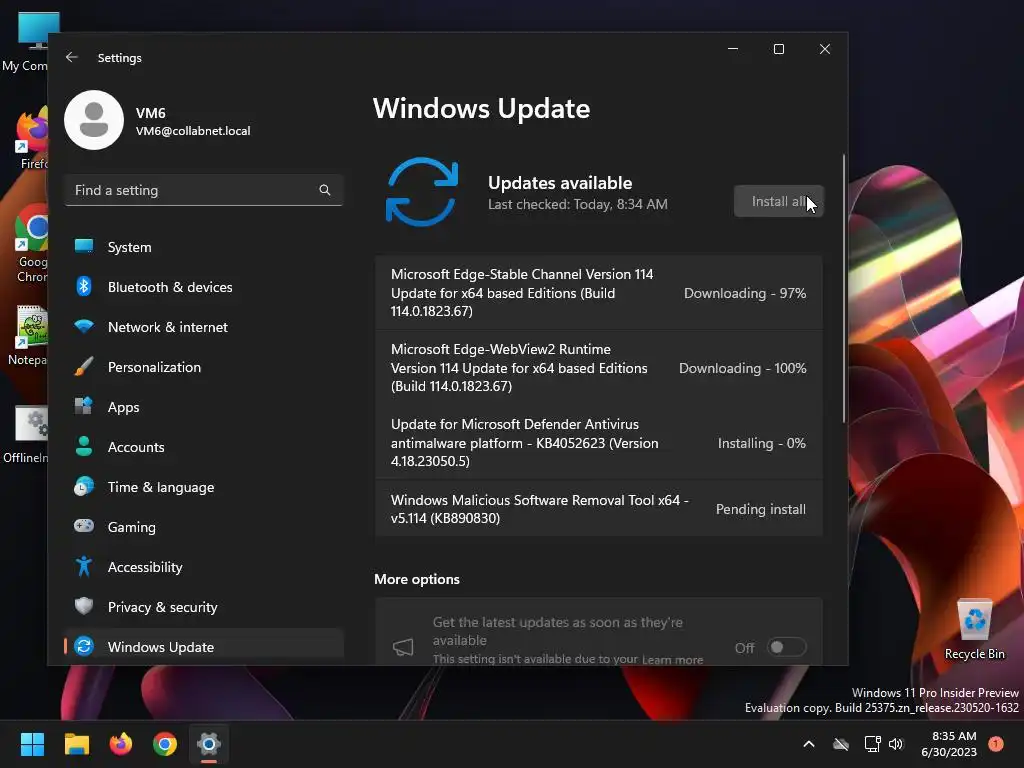Click the clock and date in the taskbar
Image resolution: width=1024 pixels, height=768 pixels.
pyautogui.click(x=949, y=744)
